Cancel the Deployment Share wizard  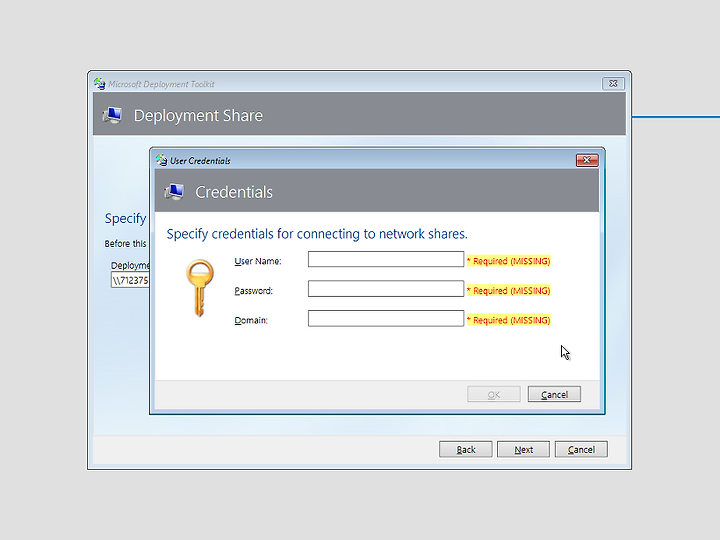click(x=581, y=450)
